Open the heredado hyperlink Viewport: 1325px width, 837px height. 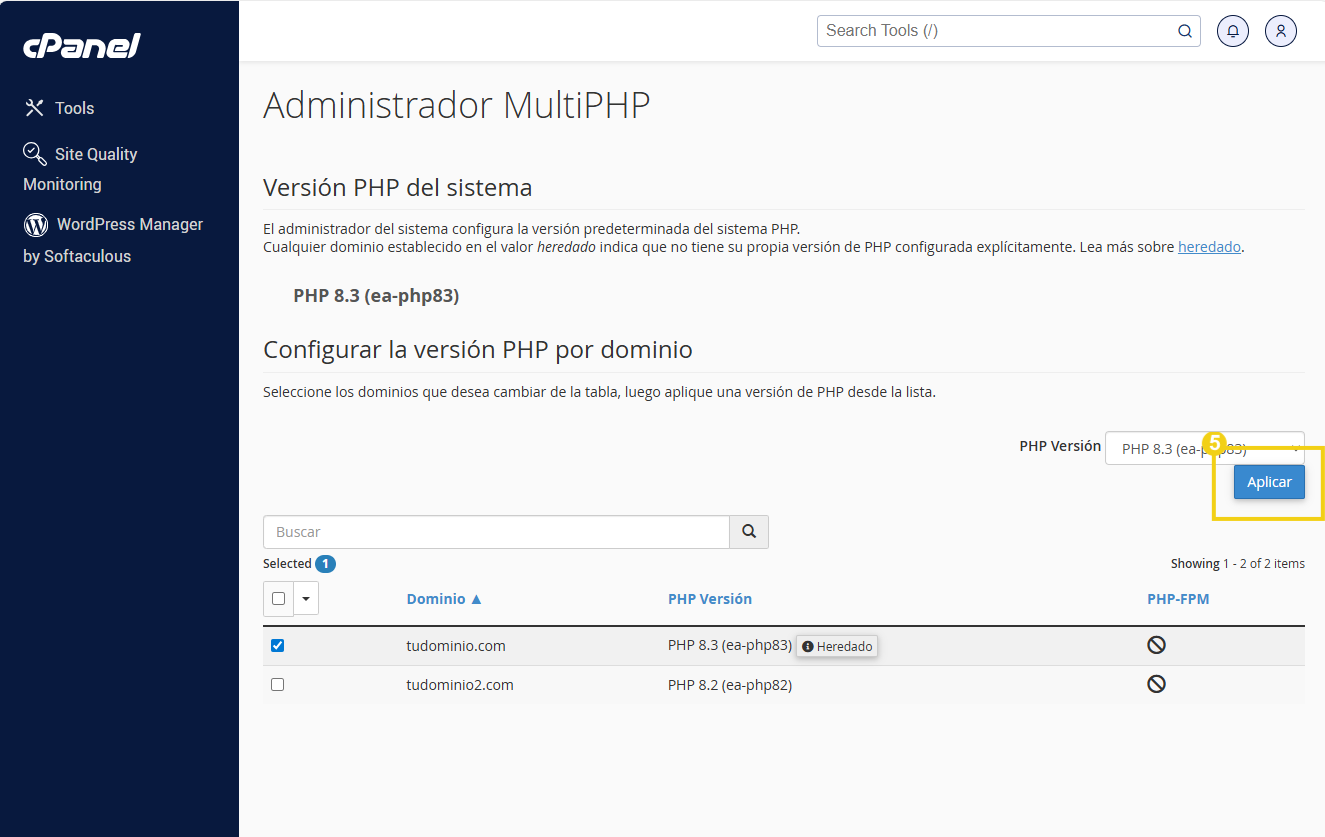pos(1209,246)
